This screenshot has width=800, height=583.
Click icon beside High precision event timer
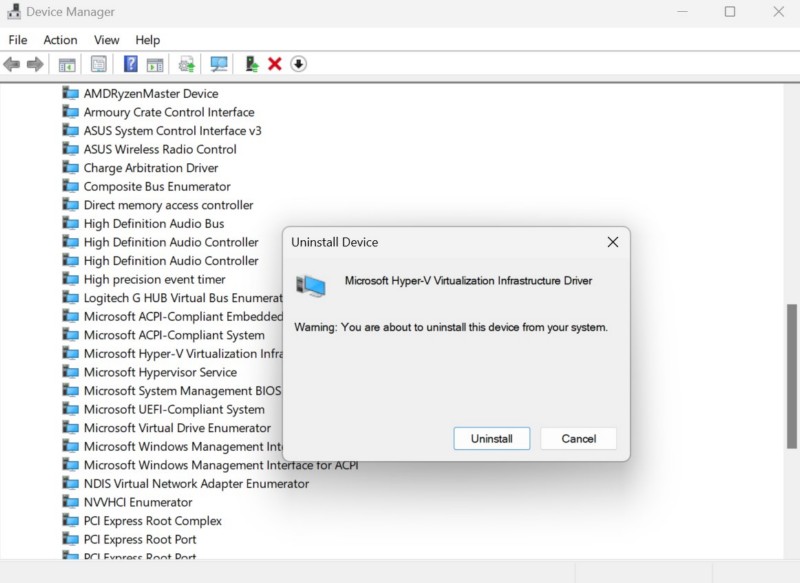70,279
